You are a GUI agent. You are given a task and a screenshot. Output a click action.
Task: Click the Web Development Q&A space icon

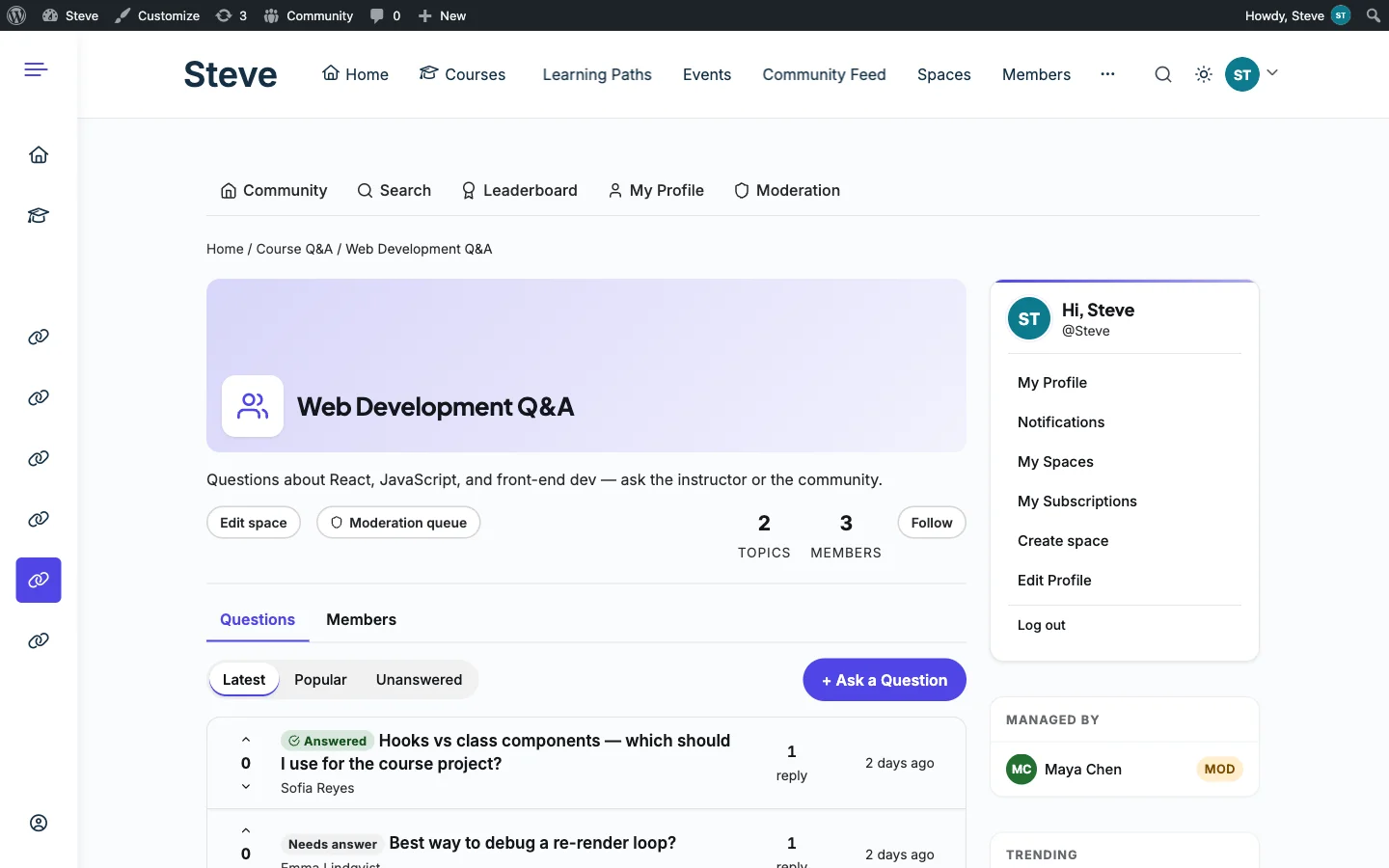253,406
